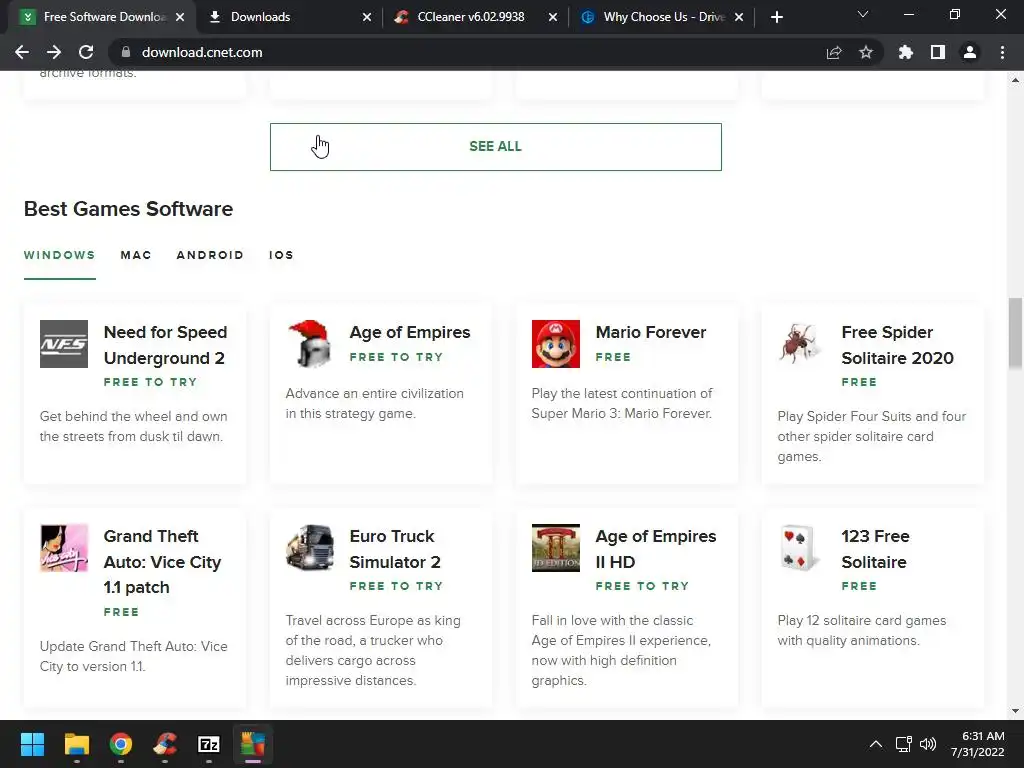This screenshot has width=1024, height=768.
Task: Open the clock and date panel
Action: pyautogui.click(x=977, y=744)
